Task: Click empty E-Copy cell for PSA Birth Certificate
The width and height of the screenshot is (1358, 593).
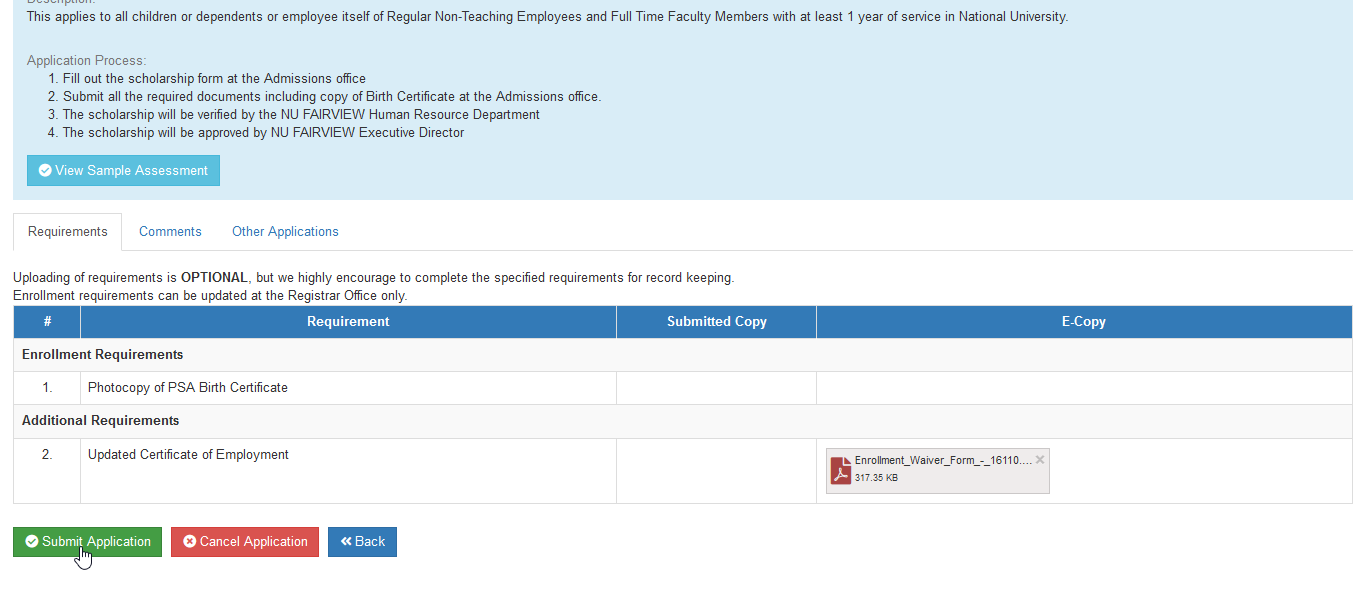Action: (x=1084, y=388)
